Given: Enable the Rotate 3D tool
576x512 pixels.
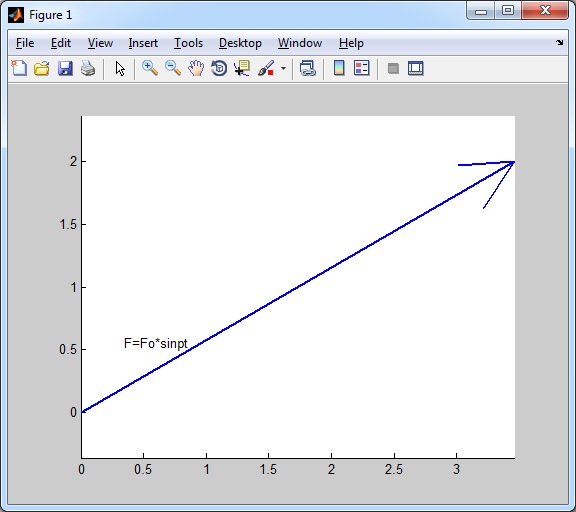Looking at the screenshot, I should pyautogui.click(x=219, y=68).
